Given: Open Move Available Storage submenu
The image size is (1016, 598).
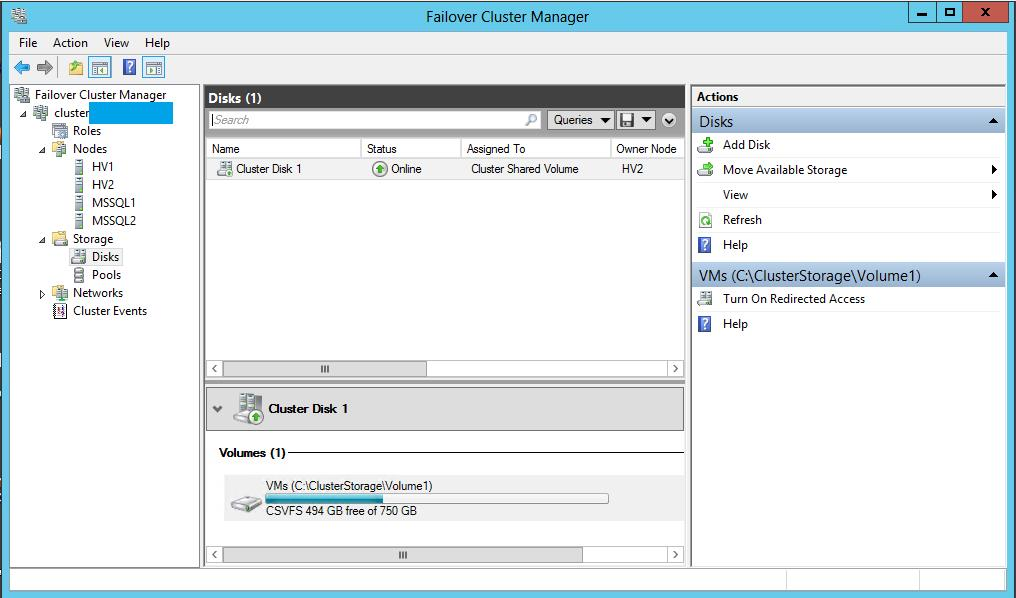Looking at the screenshot, I should pos(785,170).
